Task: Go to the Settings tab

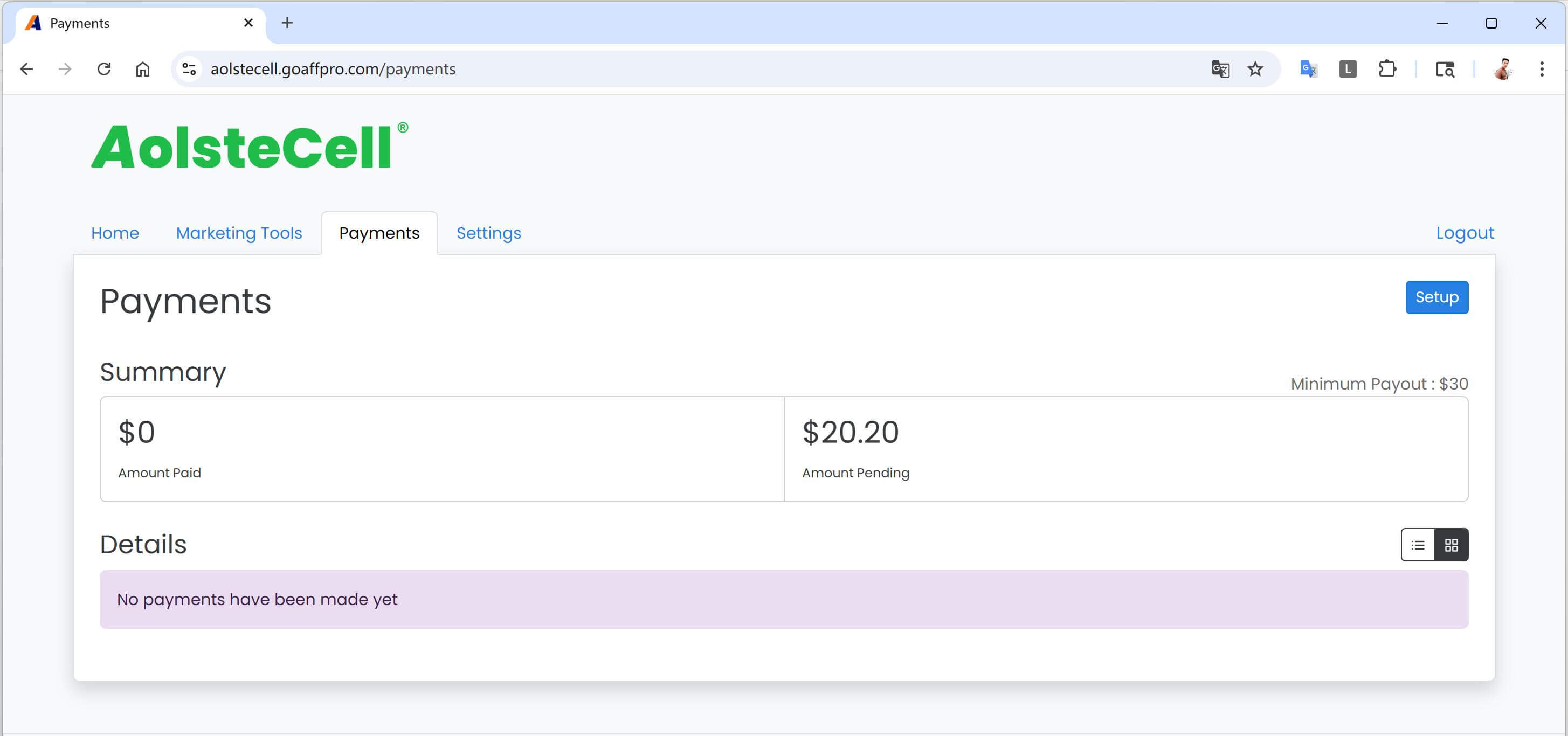Action: [x=488, y=233]
